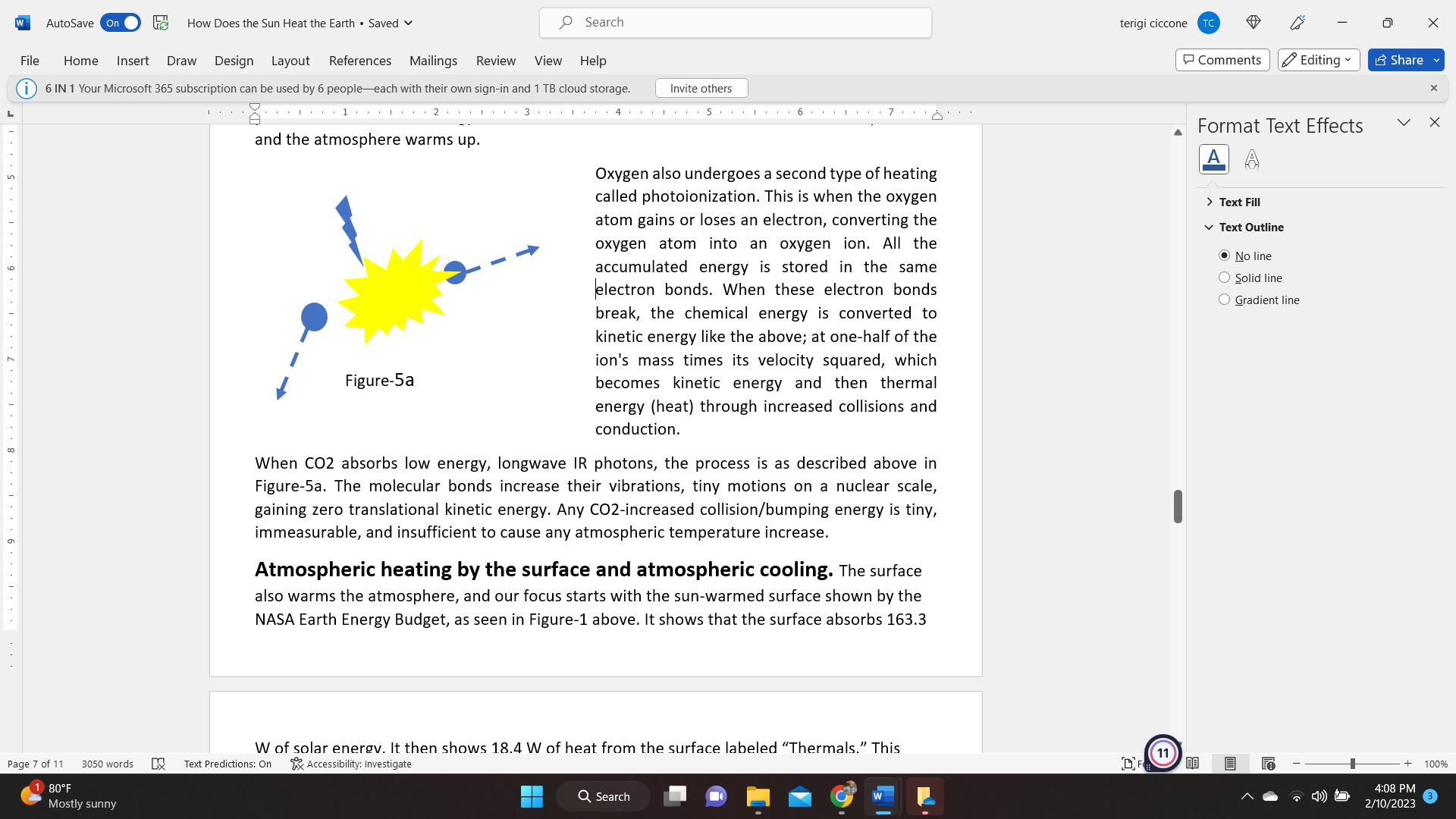Click the Microsoft Premium diamond icon
This screenshot has height=819, width=1456.
tap(1254, 23)
